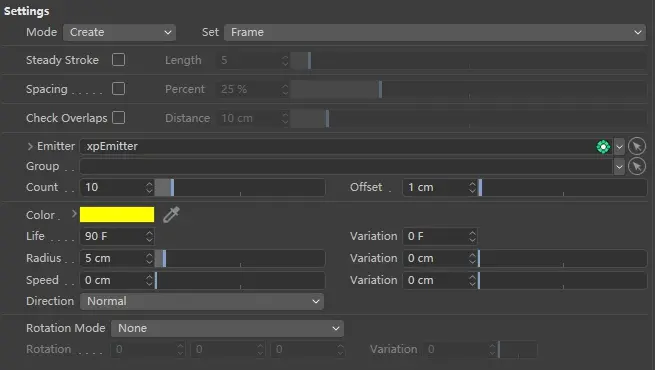
Task: Click the Radius field stepper arrows
Action: 149,258
